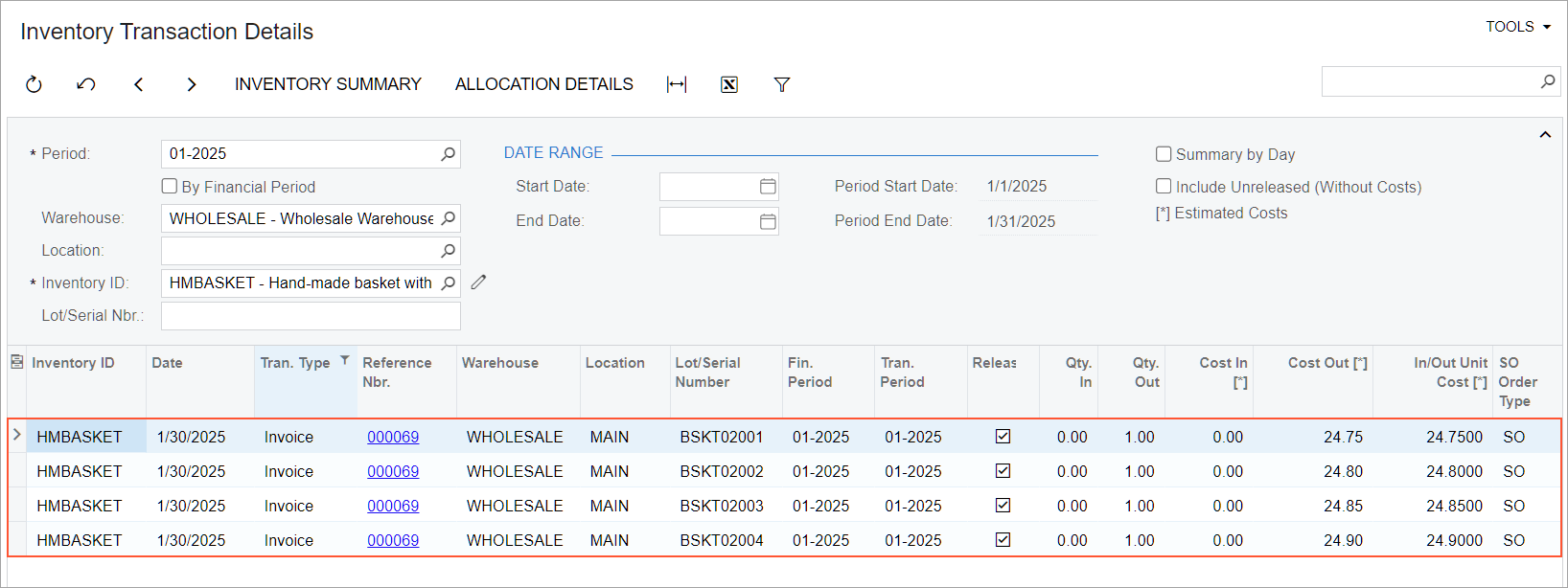
Task: Click the Refresh icon in the toolbar
Action: 34,84
